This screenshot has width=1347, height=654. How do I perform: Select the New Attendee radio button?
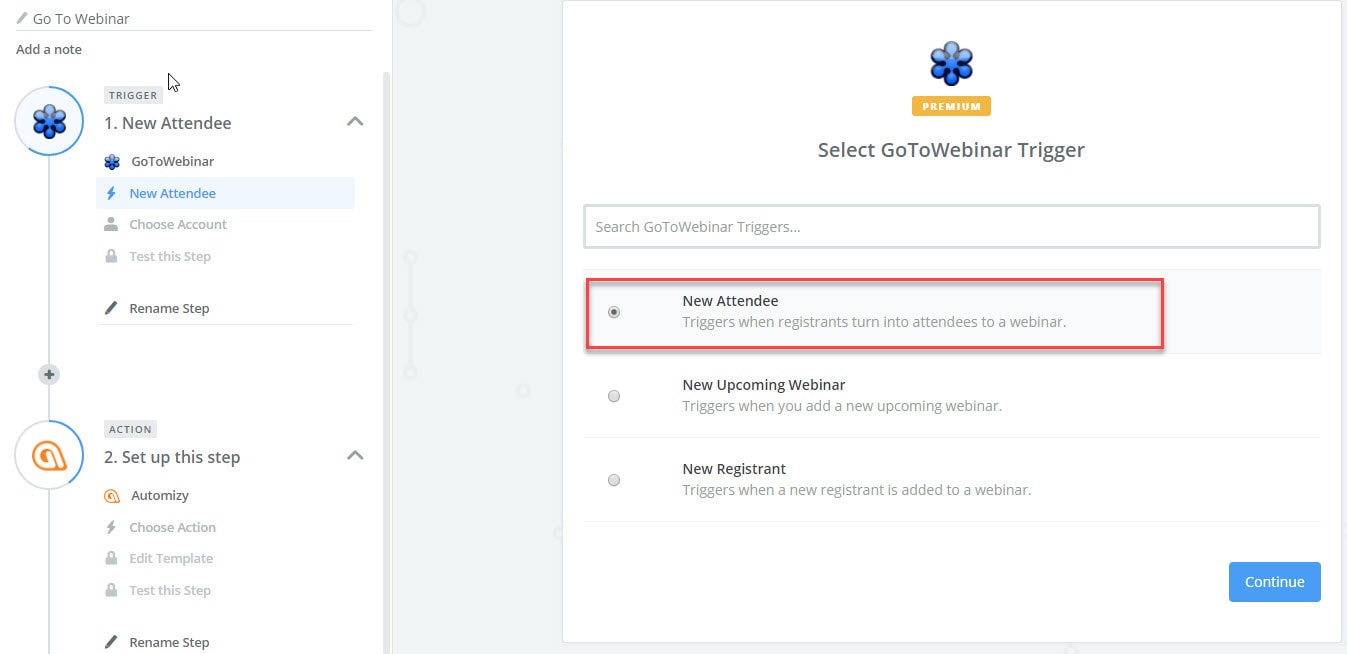coord(614,312)
